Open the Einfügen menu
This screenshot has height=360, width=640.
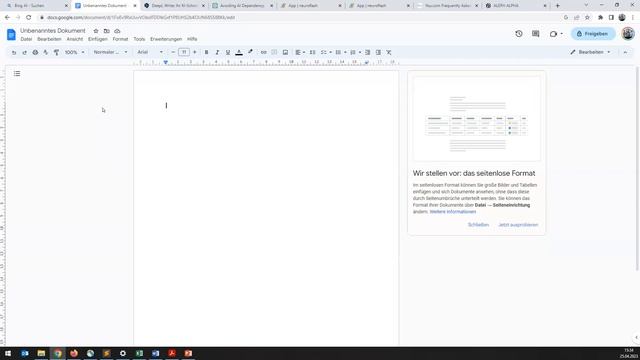click(98, 39)
